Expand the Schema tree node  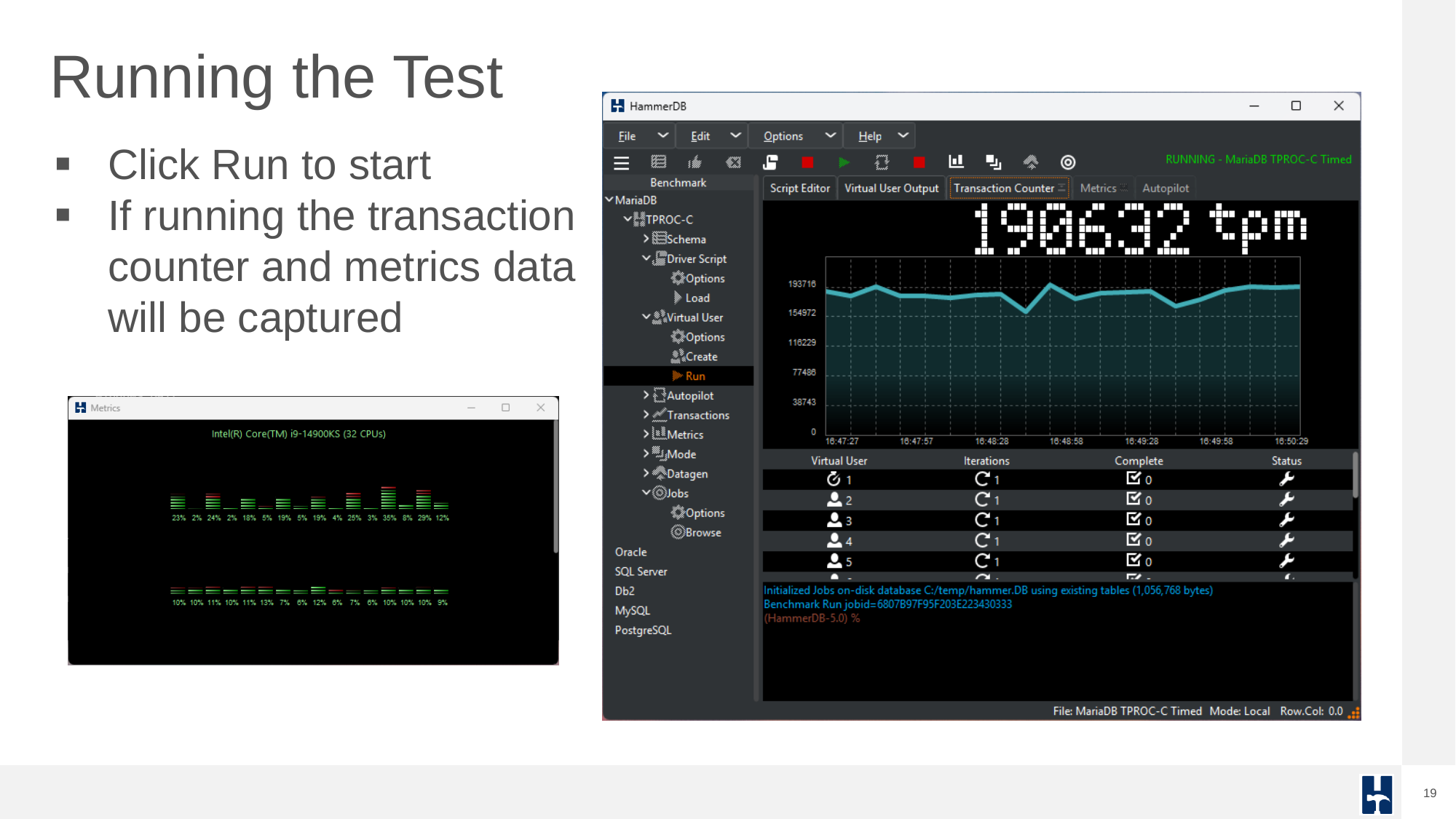click(646, 239)
